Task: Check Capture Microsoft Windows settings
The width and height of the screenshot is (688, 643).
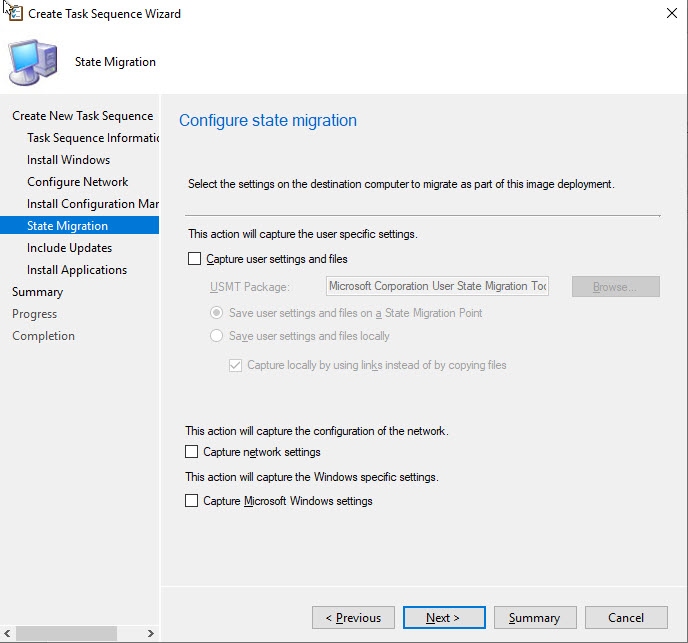Action: coord(191,501)
